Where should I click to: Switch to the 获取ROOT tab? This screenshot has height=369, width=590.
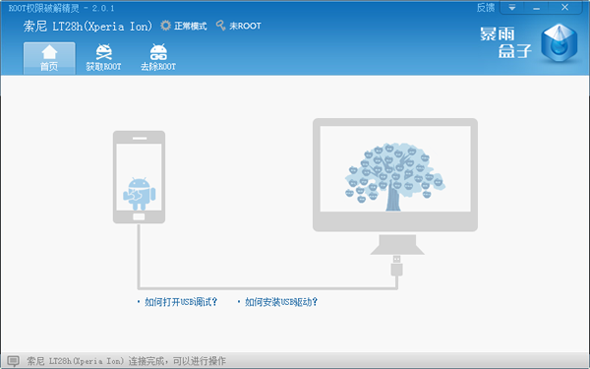pyautogui.click(x=103, y=58)
